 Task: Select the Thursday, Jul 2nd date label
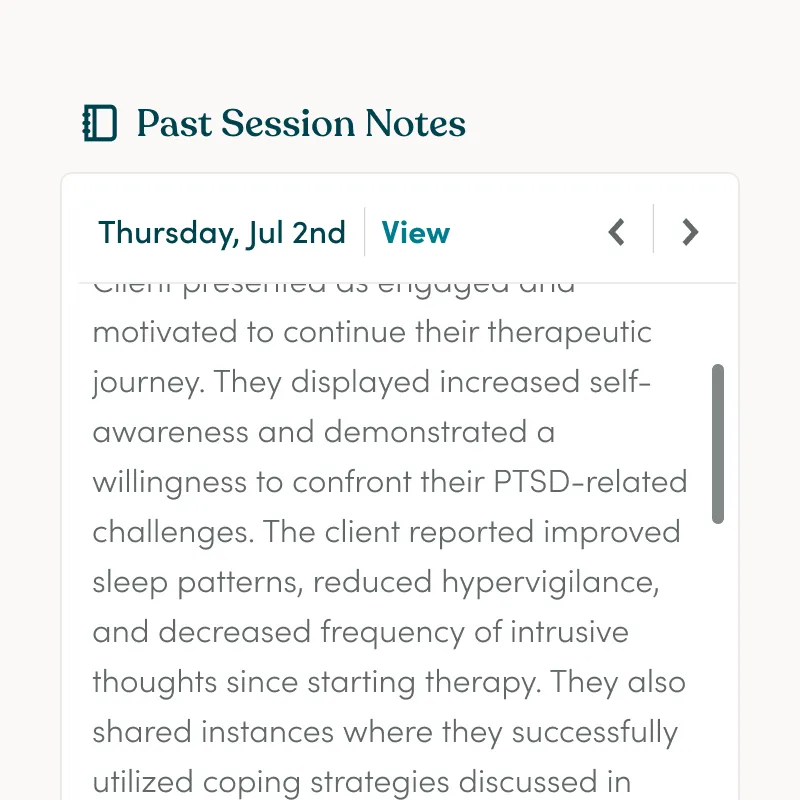[x=222, y=233]
